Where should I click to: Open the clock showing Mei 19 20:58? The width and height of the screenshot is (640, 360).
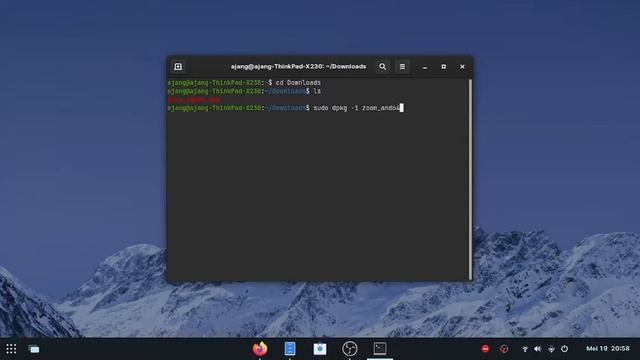click(608, 349)
